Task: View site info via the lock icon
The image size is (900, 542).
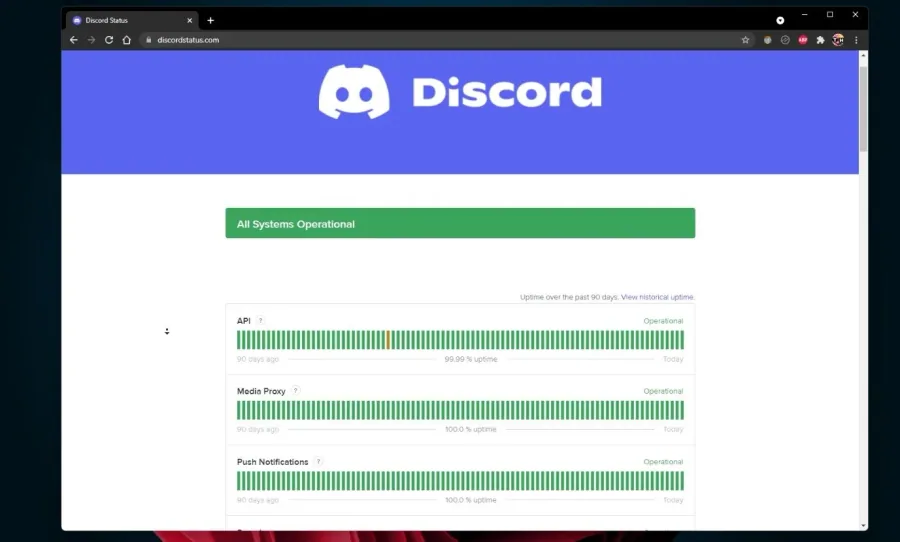Action: click(148, 40)
